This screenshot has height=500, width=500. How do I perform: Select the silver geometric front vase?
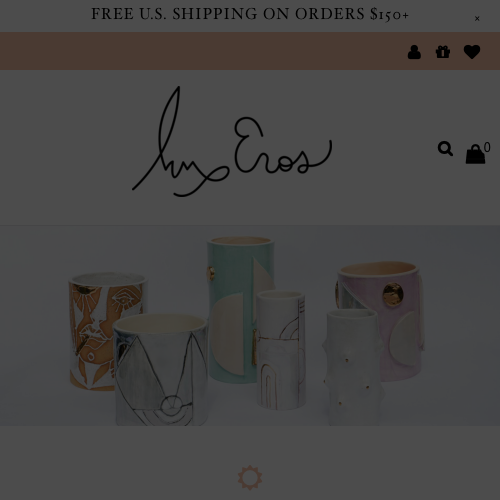[x=161, y=370]
